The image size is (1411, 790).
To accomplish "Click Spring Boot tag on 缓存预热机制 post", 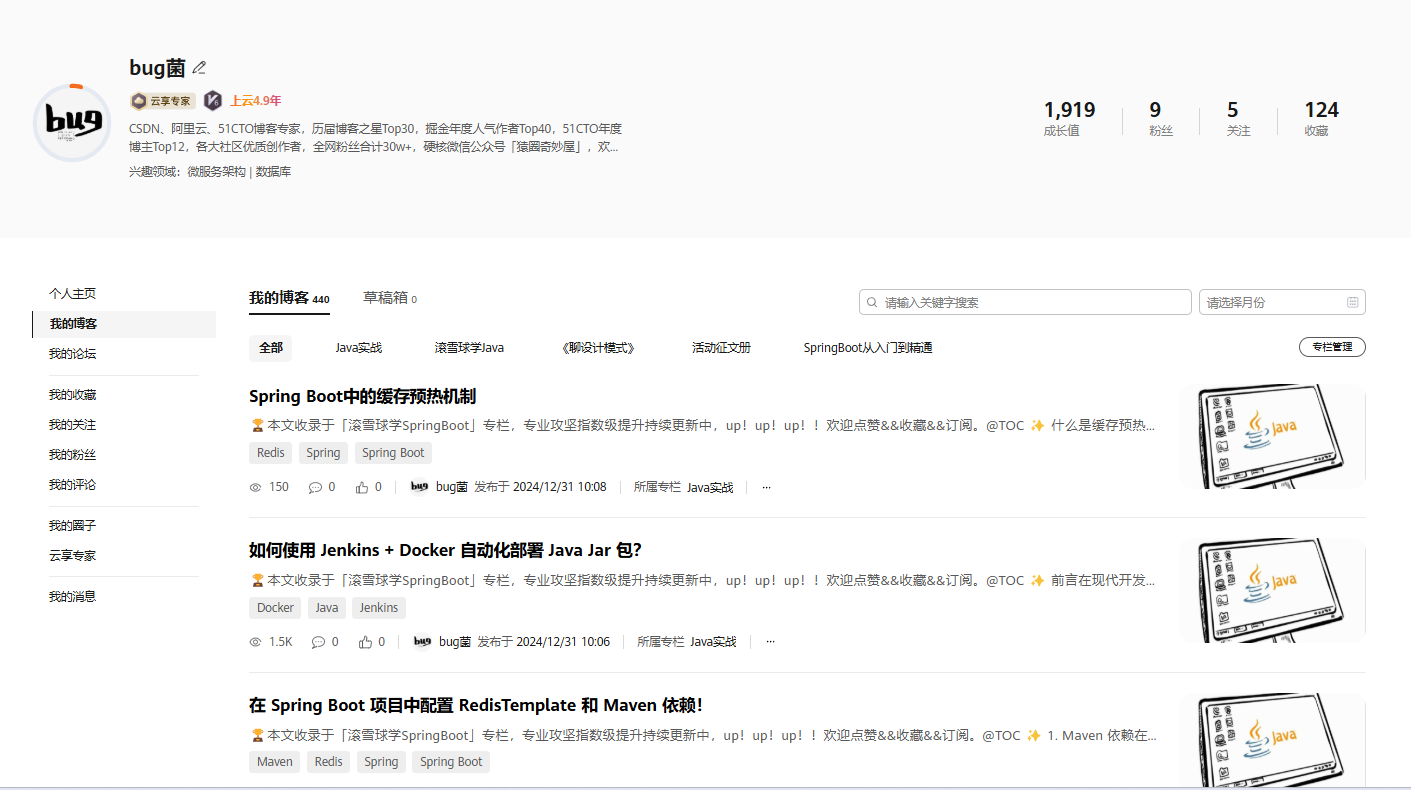I will click(393, 453).
